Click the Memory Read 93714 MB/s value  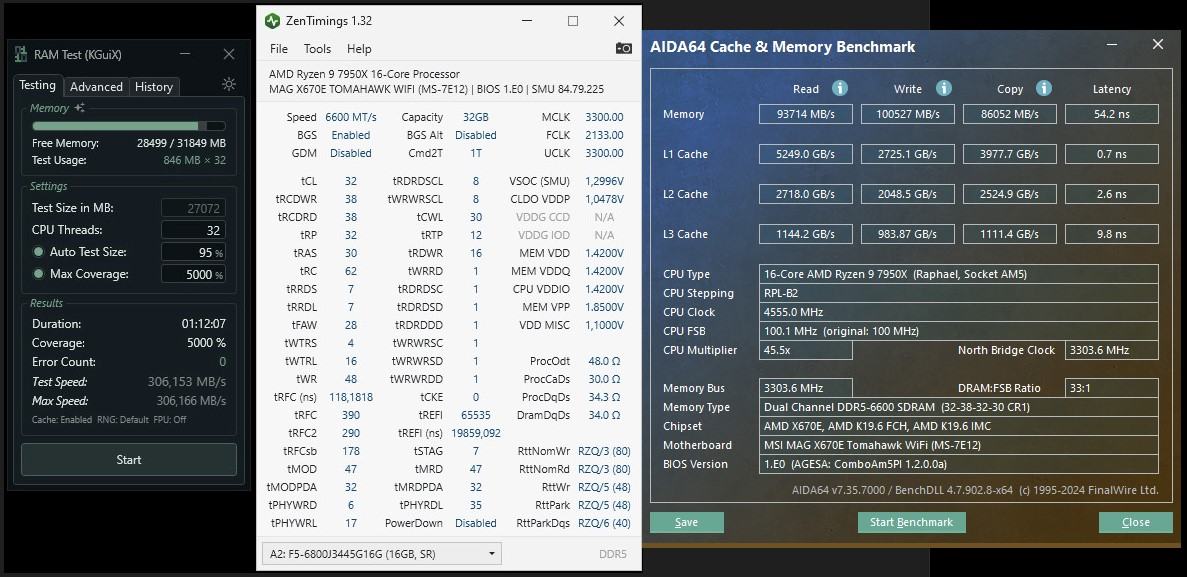[805, 114]
